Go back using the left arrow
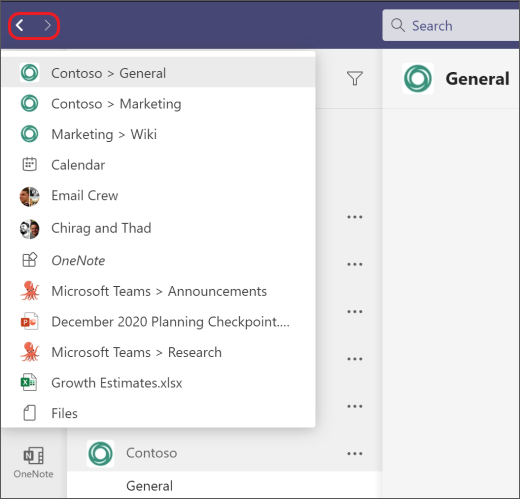This screenshot has width=520, height=499. (20, 25)
